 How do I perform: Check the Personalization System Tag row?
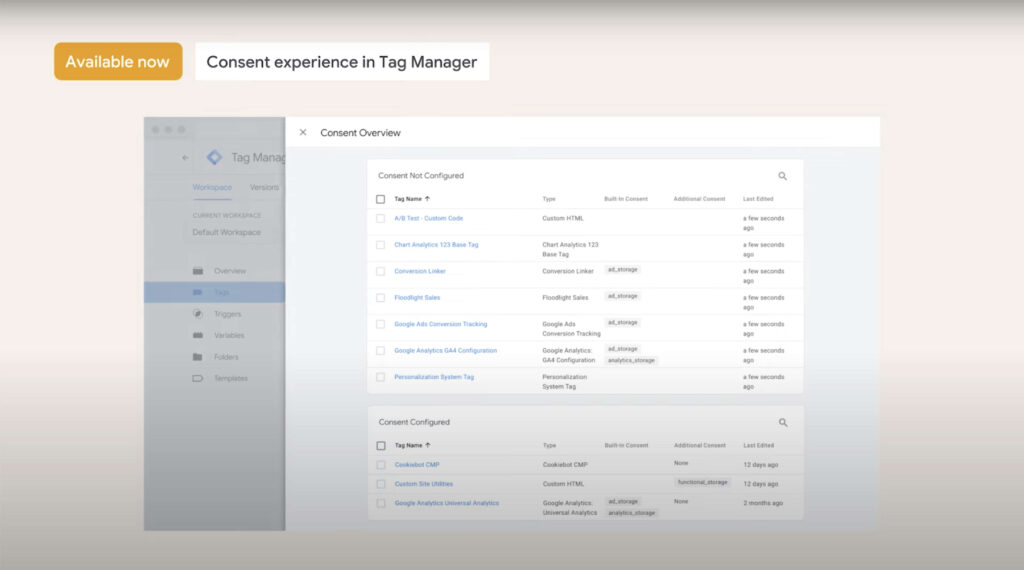(x=381, y=377)
